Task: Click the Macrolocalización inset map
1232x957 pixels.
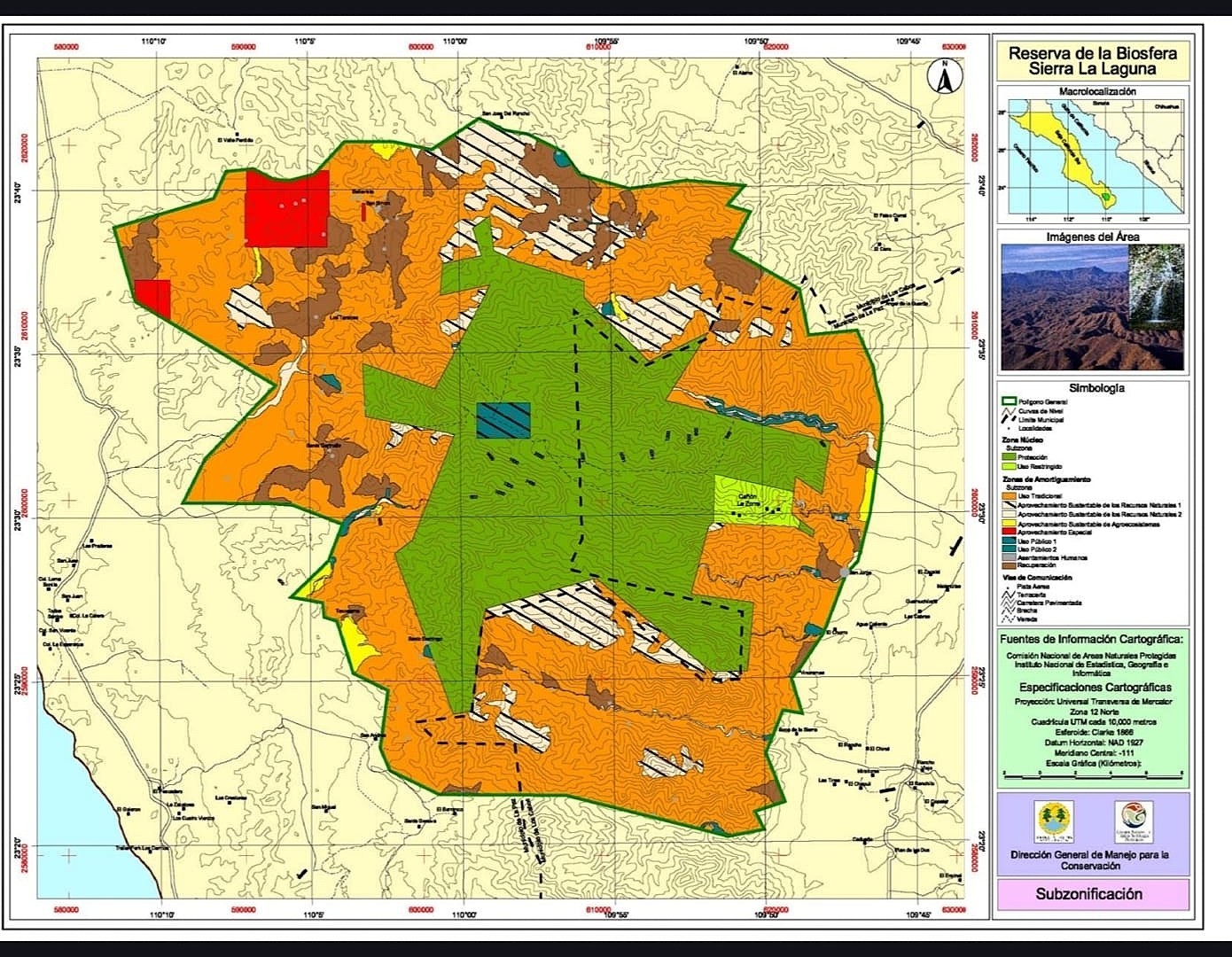Action: tap(1092, 159)
